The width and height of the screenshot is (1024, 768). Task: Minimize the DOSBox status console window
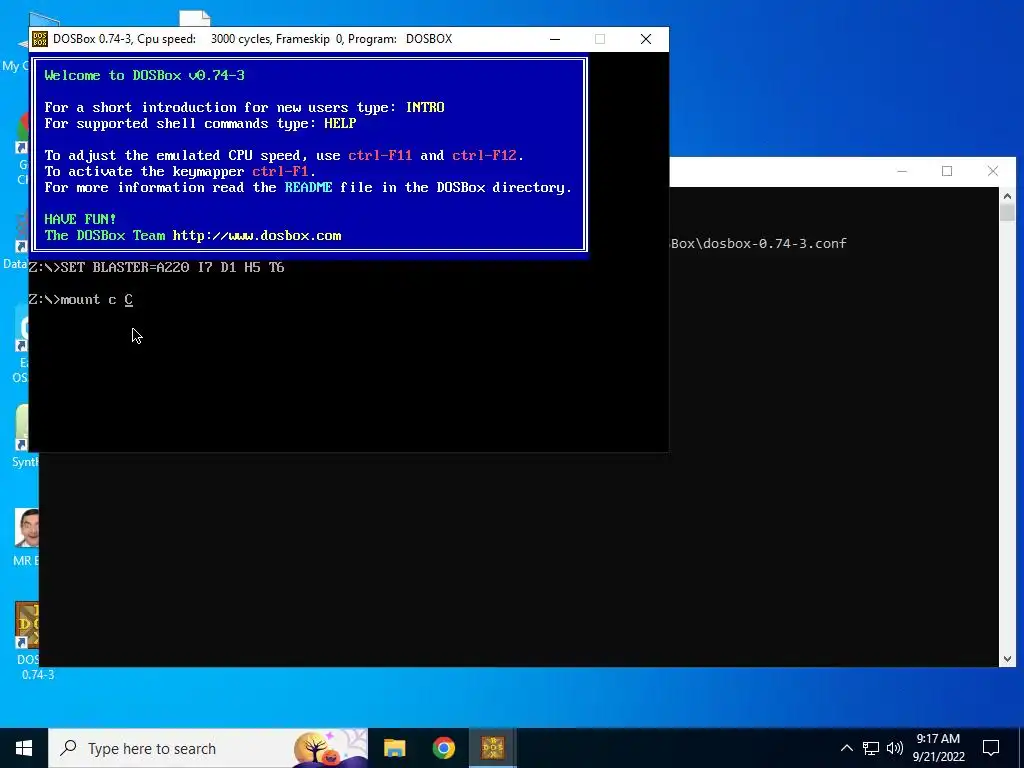pyautogui.click(x=902, y=171)
